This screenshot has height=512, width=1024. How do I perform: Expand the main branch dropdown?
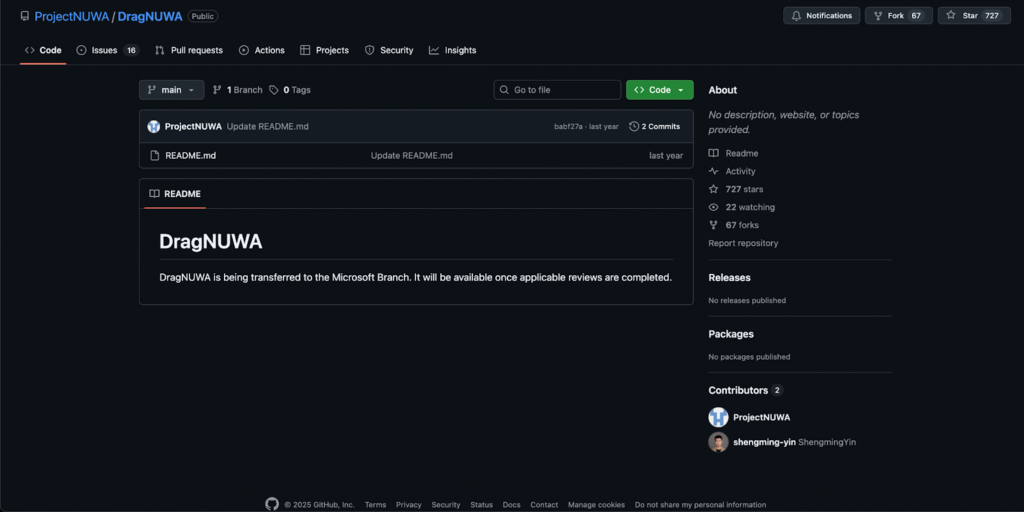(x=171, y=90)
